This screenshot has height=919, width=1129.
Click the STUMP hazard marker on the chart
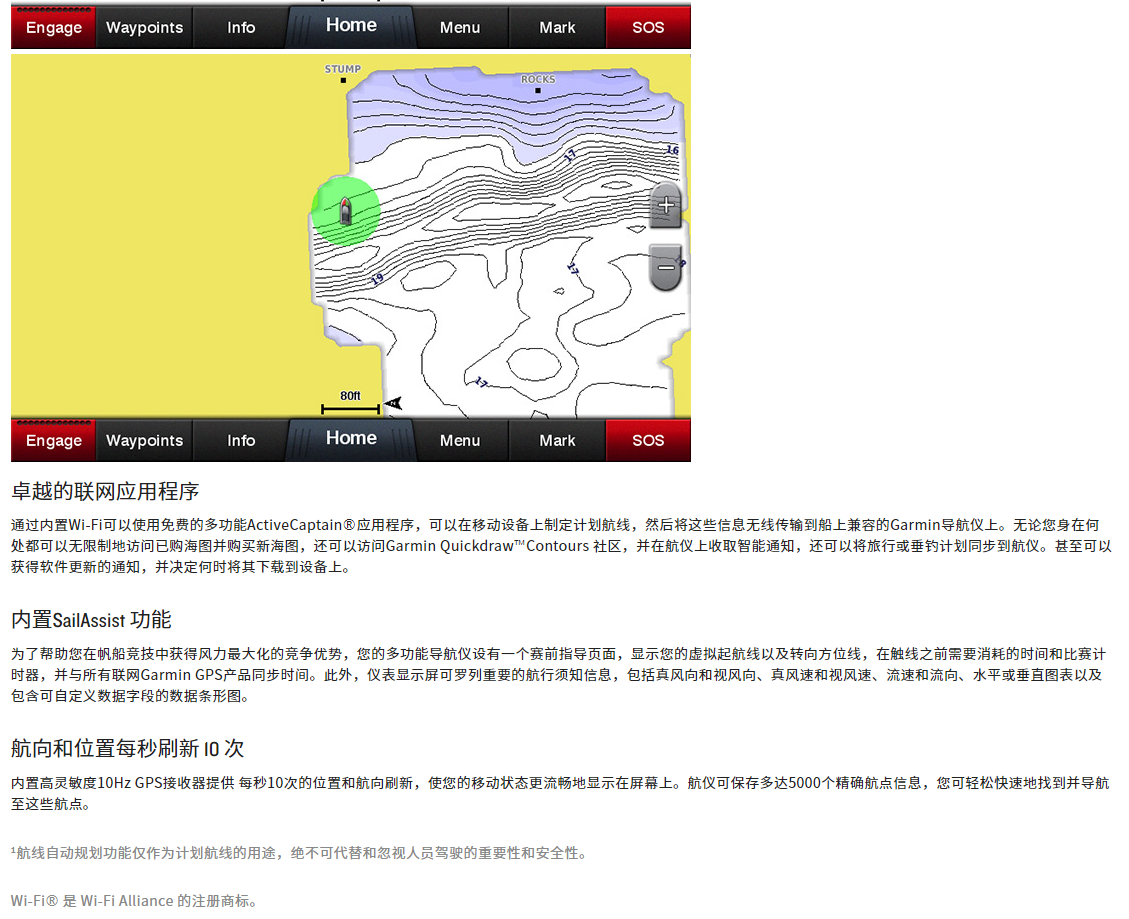pos(343,79)
